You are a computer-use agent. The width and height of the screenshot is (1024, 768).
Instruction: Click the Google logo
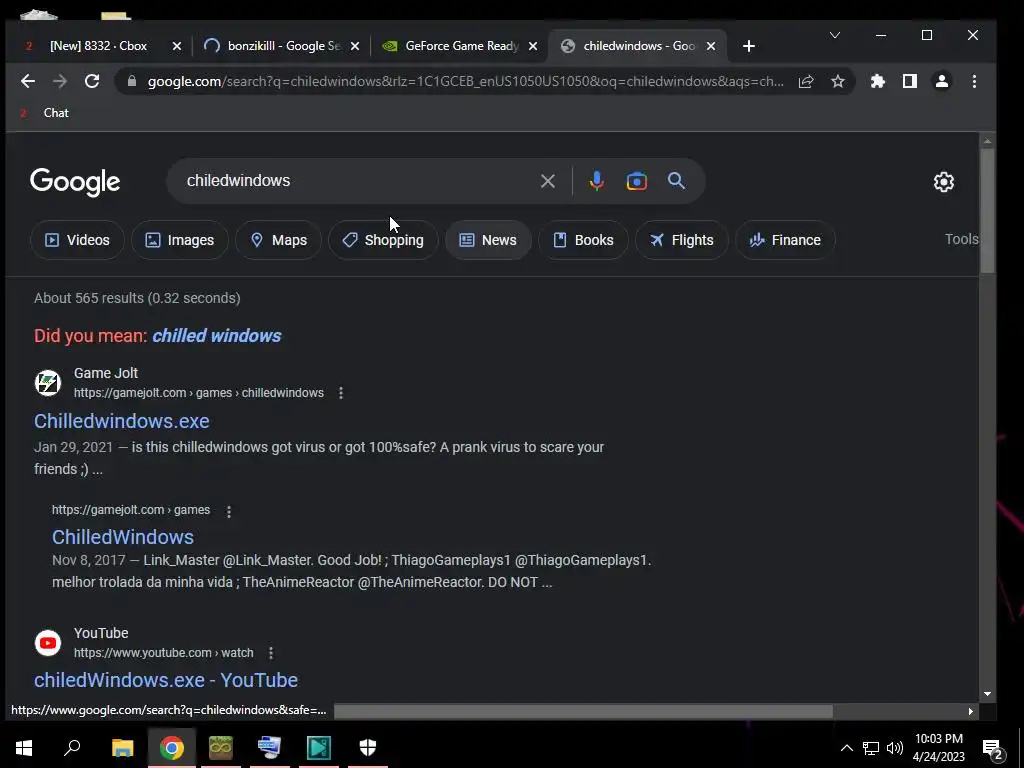click(75, 182)
